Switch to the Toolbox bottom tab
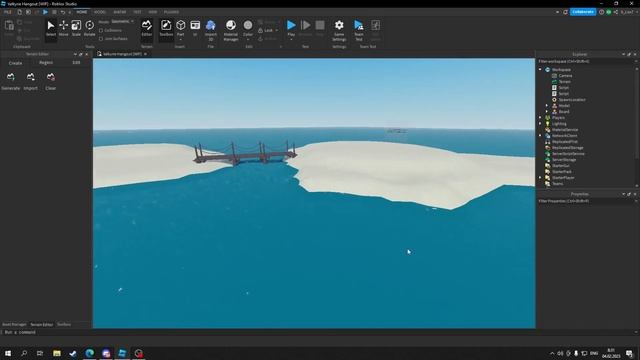Screen dimensions: 640x360 64,324
